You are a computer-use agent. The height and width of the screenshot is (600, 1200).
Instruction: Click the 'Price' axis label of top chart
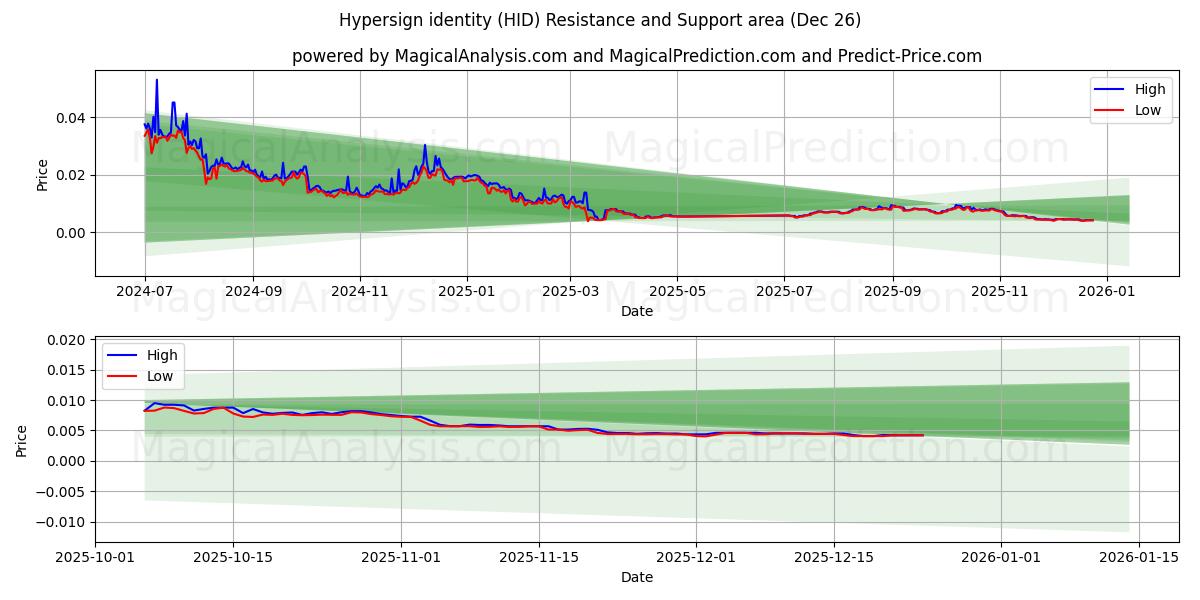42,174
